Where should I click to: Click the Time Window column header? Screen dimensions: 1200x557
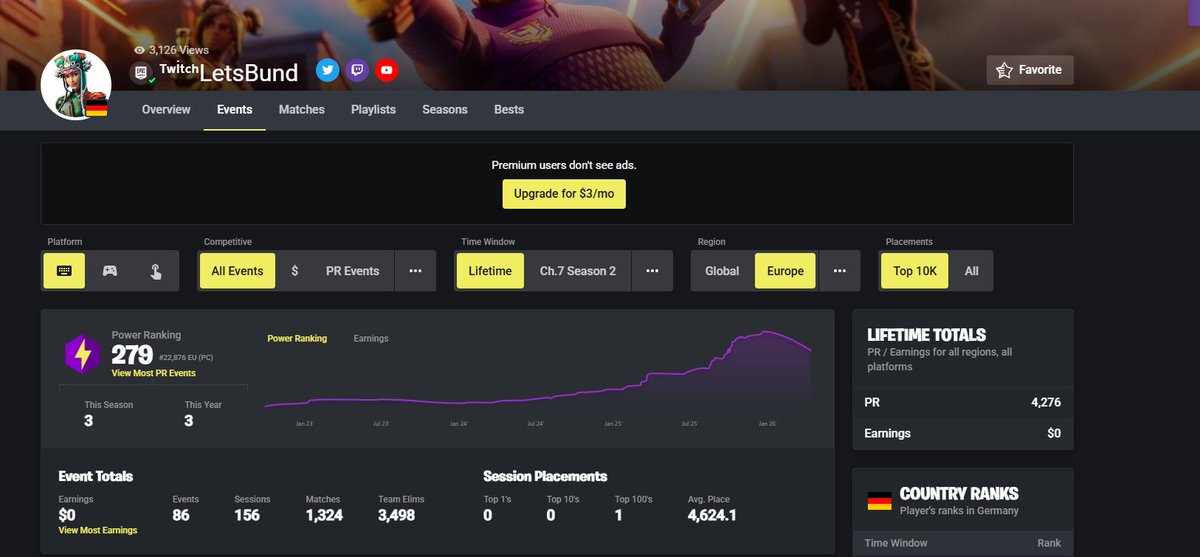point(896,543)
